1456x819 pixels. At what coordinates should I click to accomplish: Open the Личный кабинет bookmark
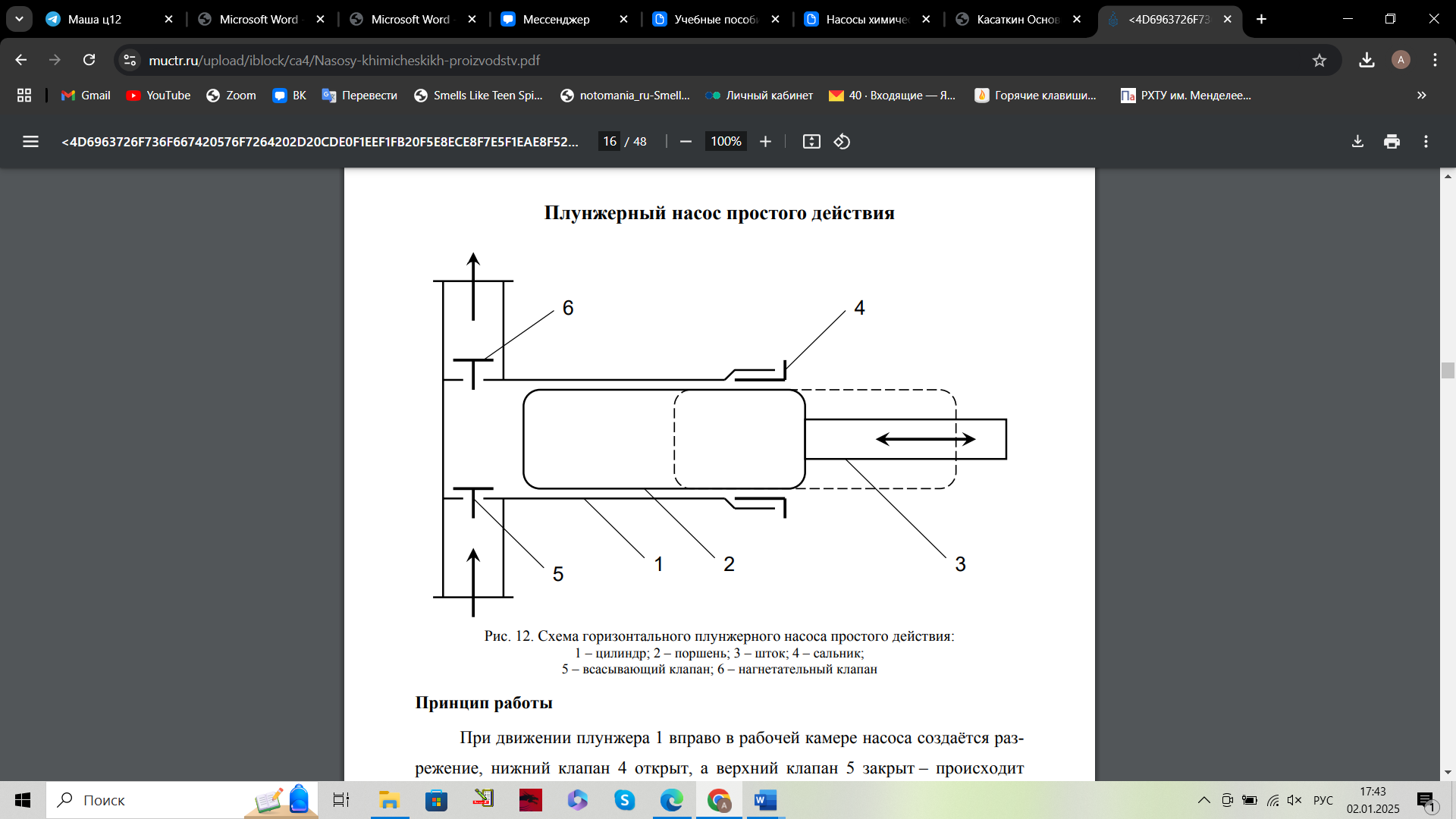point(759,95)
